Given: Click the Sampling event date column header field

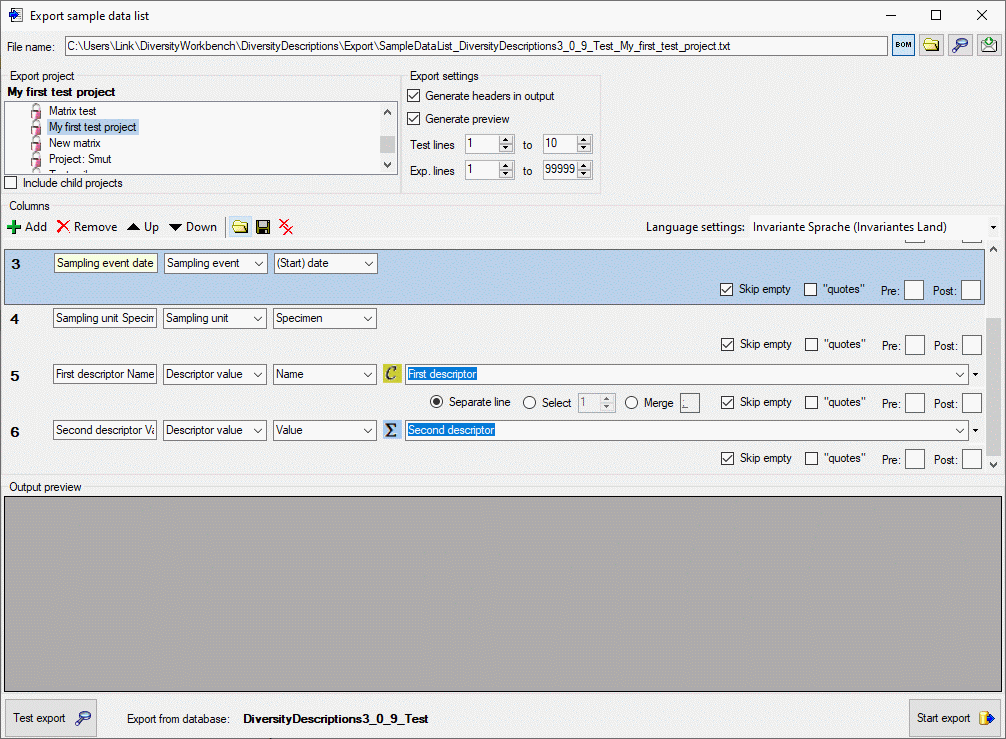Looking at the screenshot, I should (x=106, y=263).
